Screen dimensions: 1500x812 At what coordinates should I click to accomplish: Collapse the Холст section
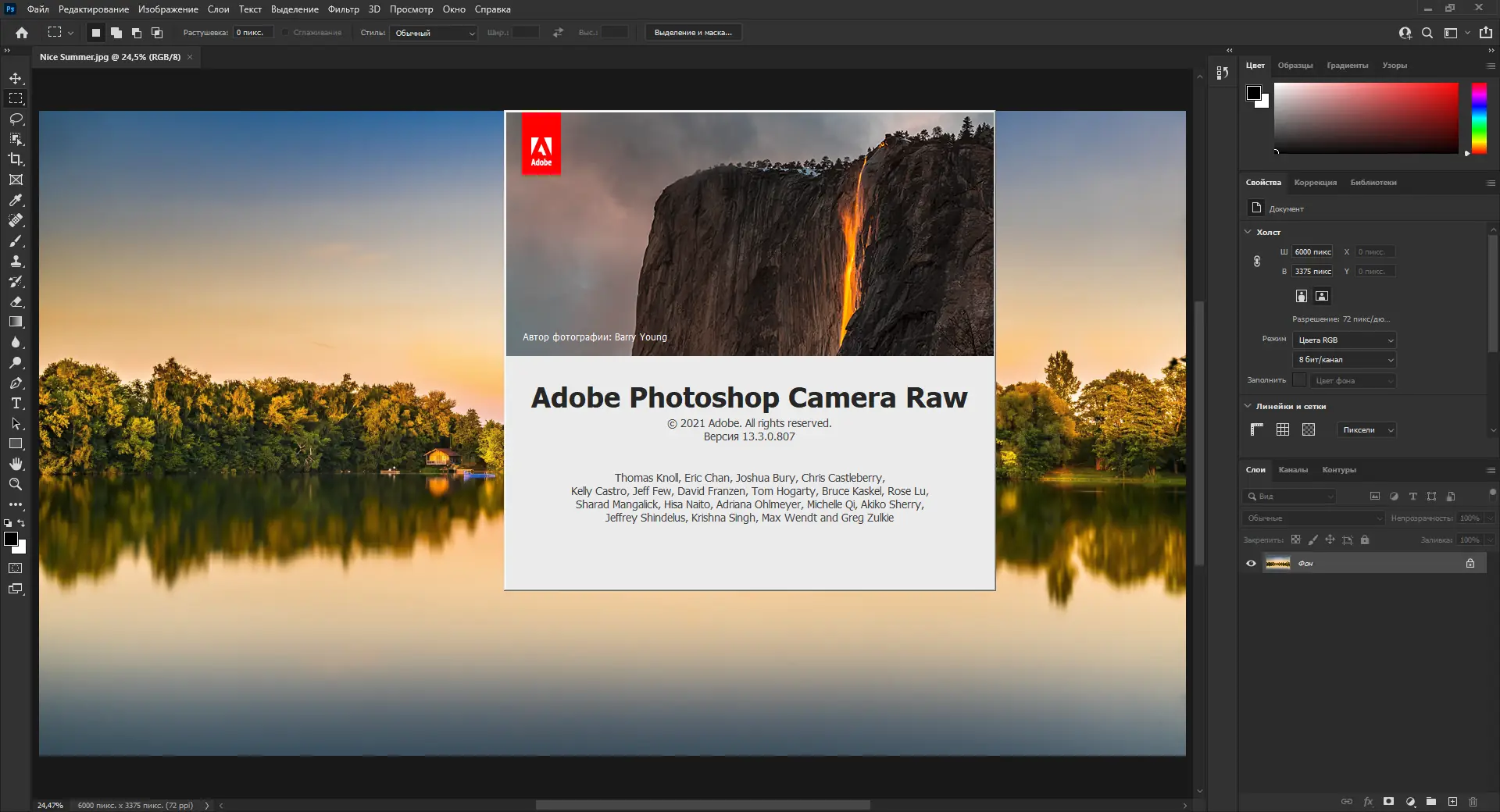coord(1248,232)
